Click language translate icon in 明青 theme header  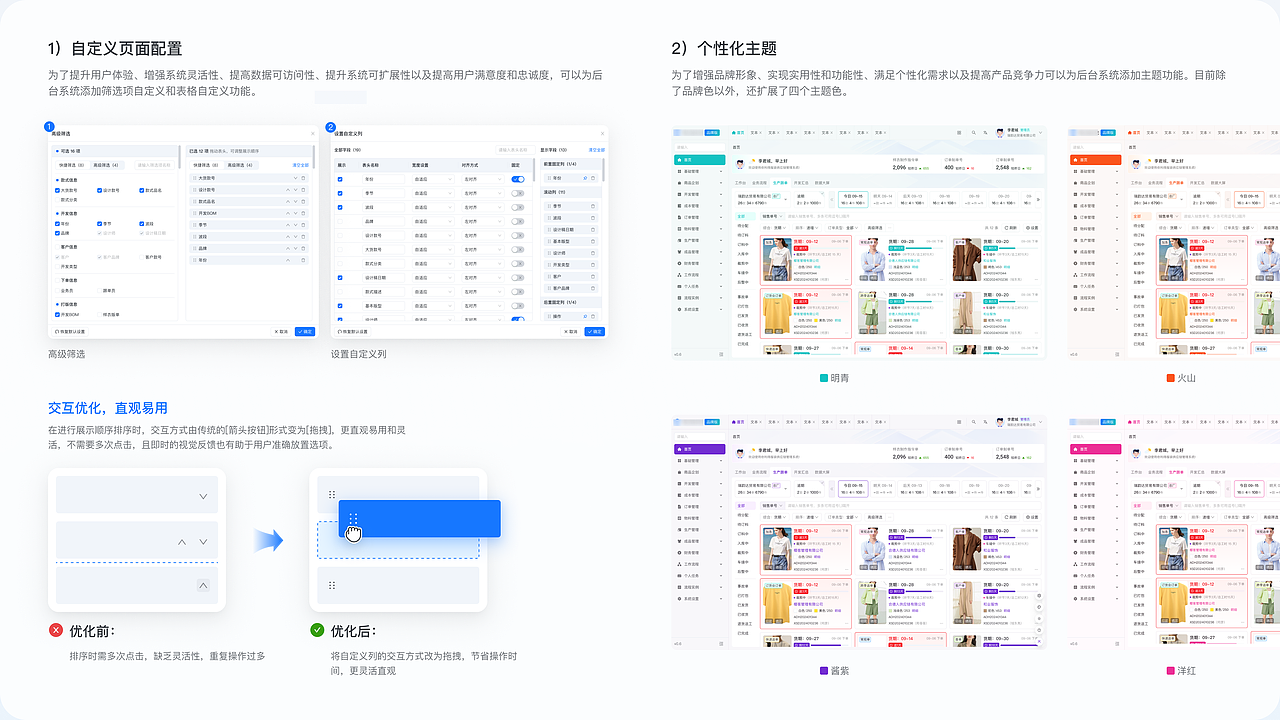point(985,133)
